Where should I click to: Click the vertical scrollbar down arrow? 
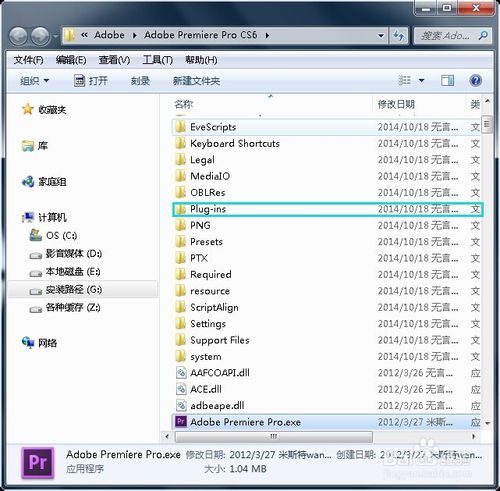[487, 423]
